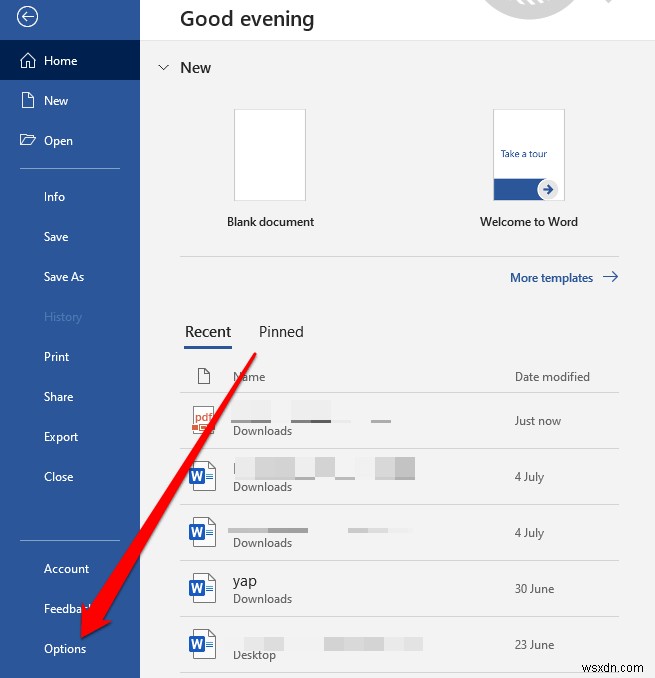Click Downloads location under yap
Screen dimensions: 655x678
pos(262,599)
